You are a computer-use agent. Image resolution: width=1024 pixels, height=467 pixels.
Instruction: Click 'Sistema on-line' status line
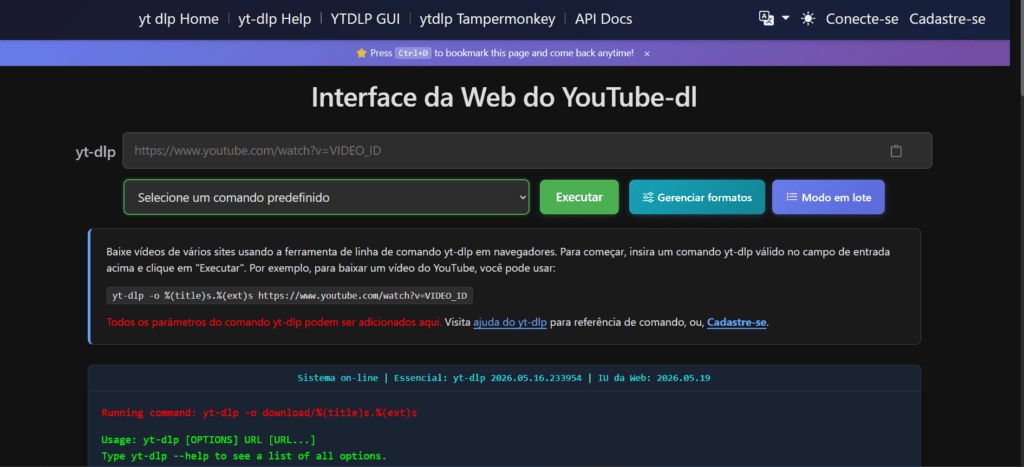[x=504, y=378]
